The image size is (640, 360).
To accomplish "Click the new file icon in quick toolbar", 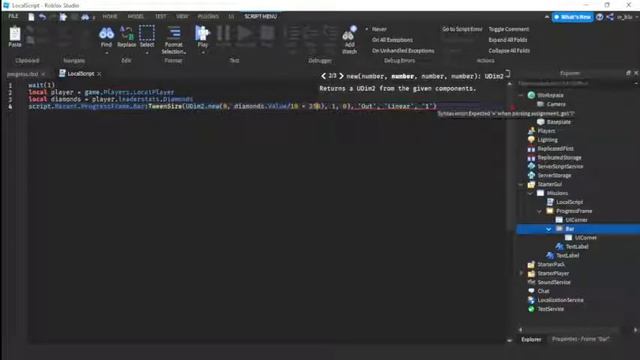I will pyautogui.click(x=31, y=17).
